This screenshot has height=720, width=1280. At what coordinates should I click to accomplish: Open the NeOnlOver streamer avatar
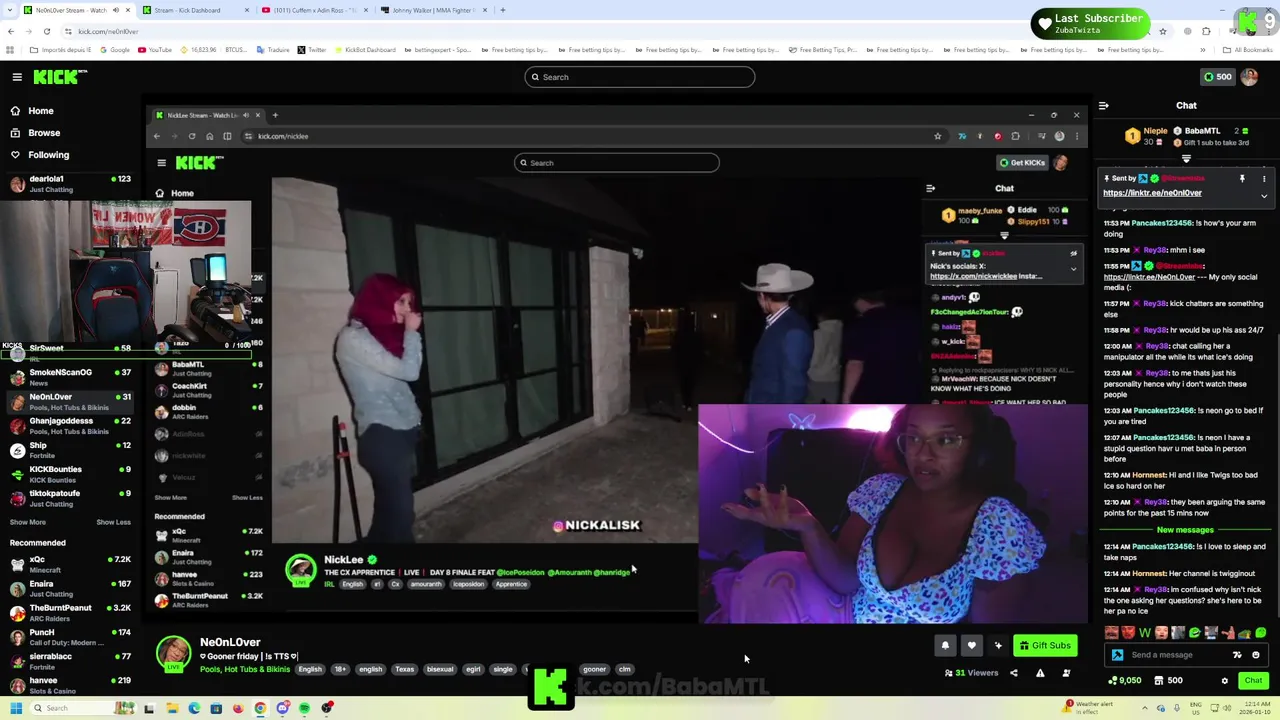[173, 653]
